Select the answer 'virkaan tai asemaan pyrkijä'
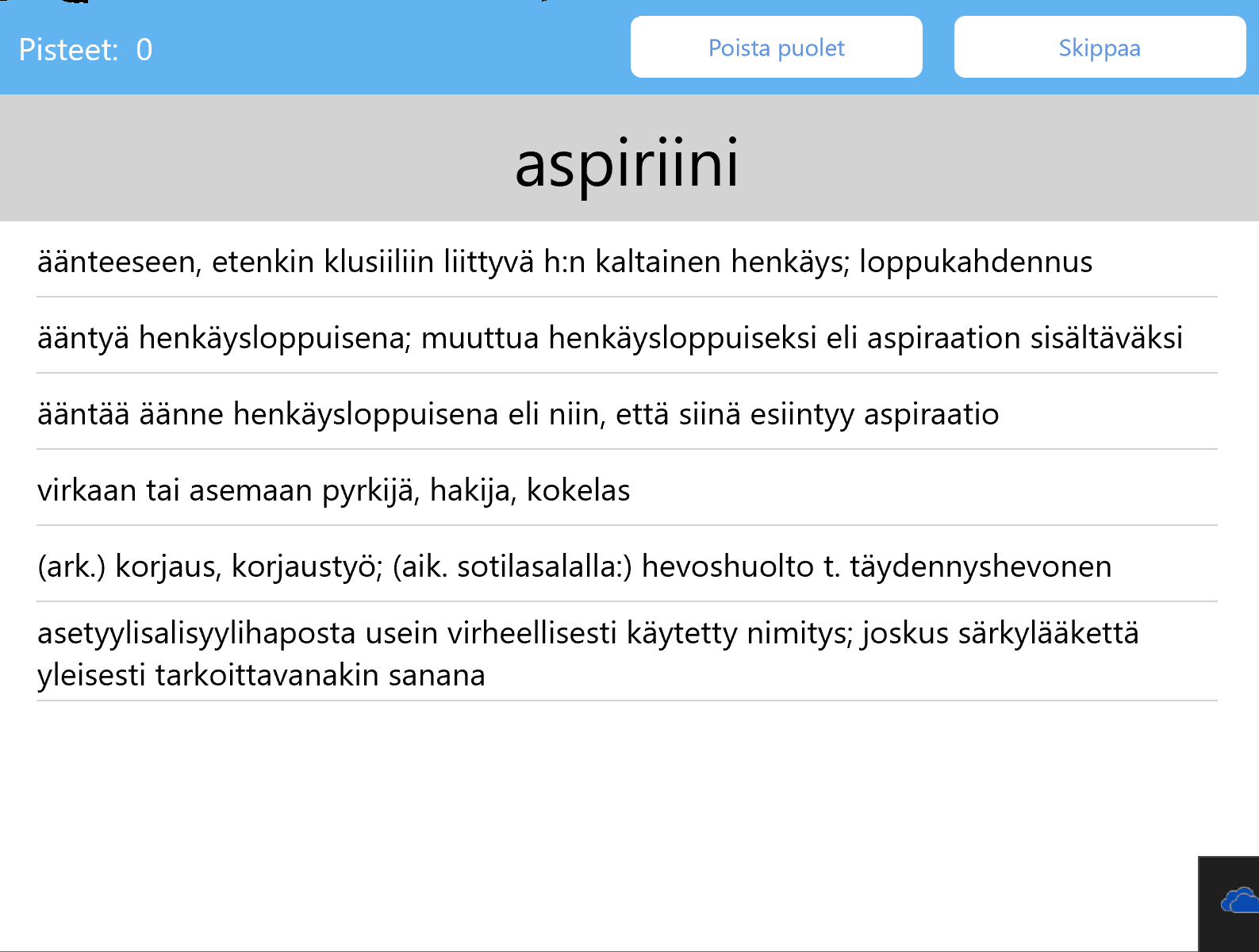This screenshot has width=1259, height=952. point(333,490)
